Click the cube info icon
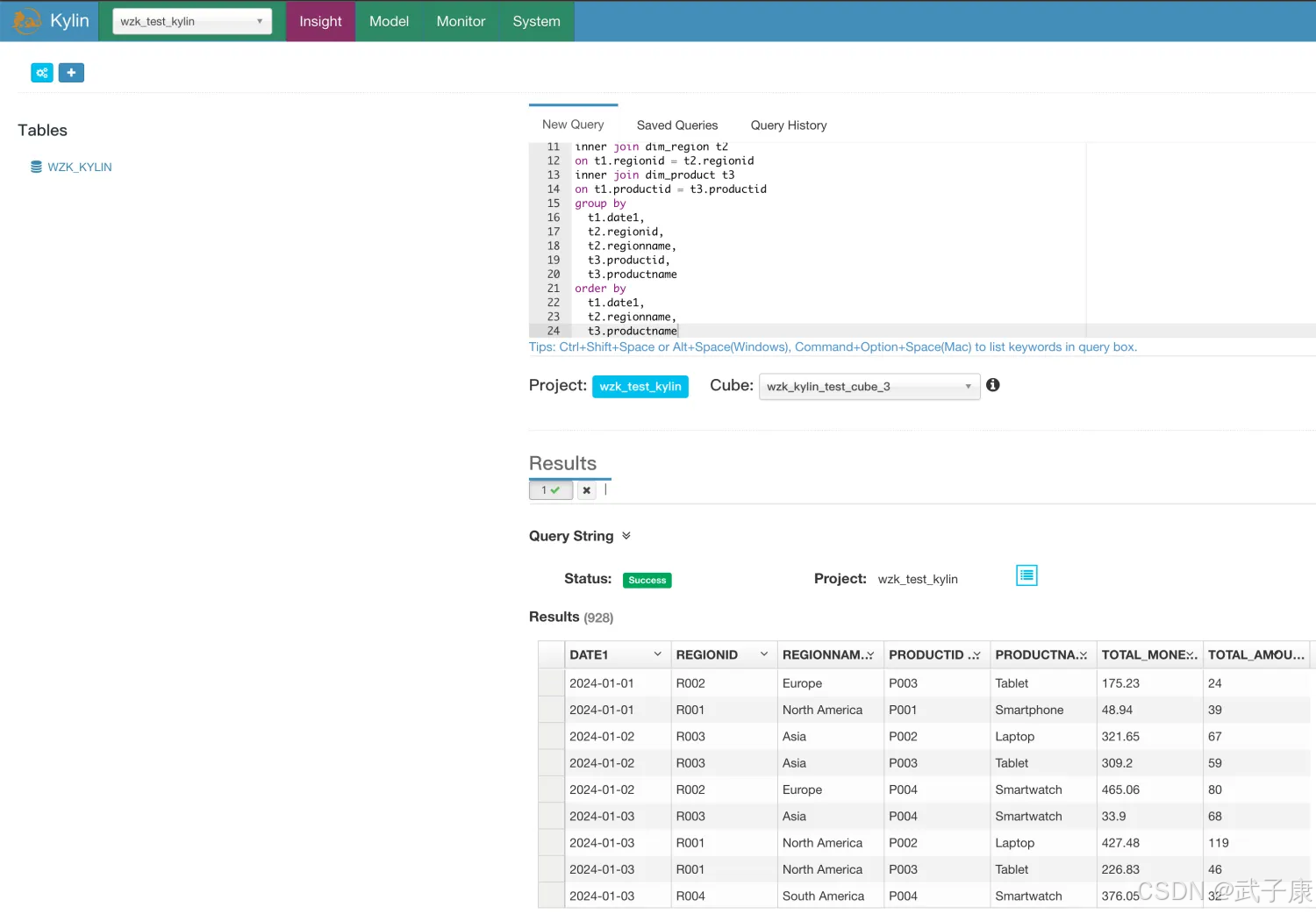The image size is (1316, 914). 992,385
